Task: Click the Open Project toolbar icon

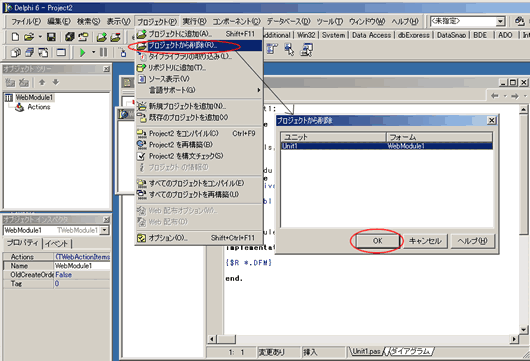Action: click(x=83, y=37)
